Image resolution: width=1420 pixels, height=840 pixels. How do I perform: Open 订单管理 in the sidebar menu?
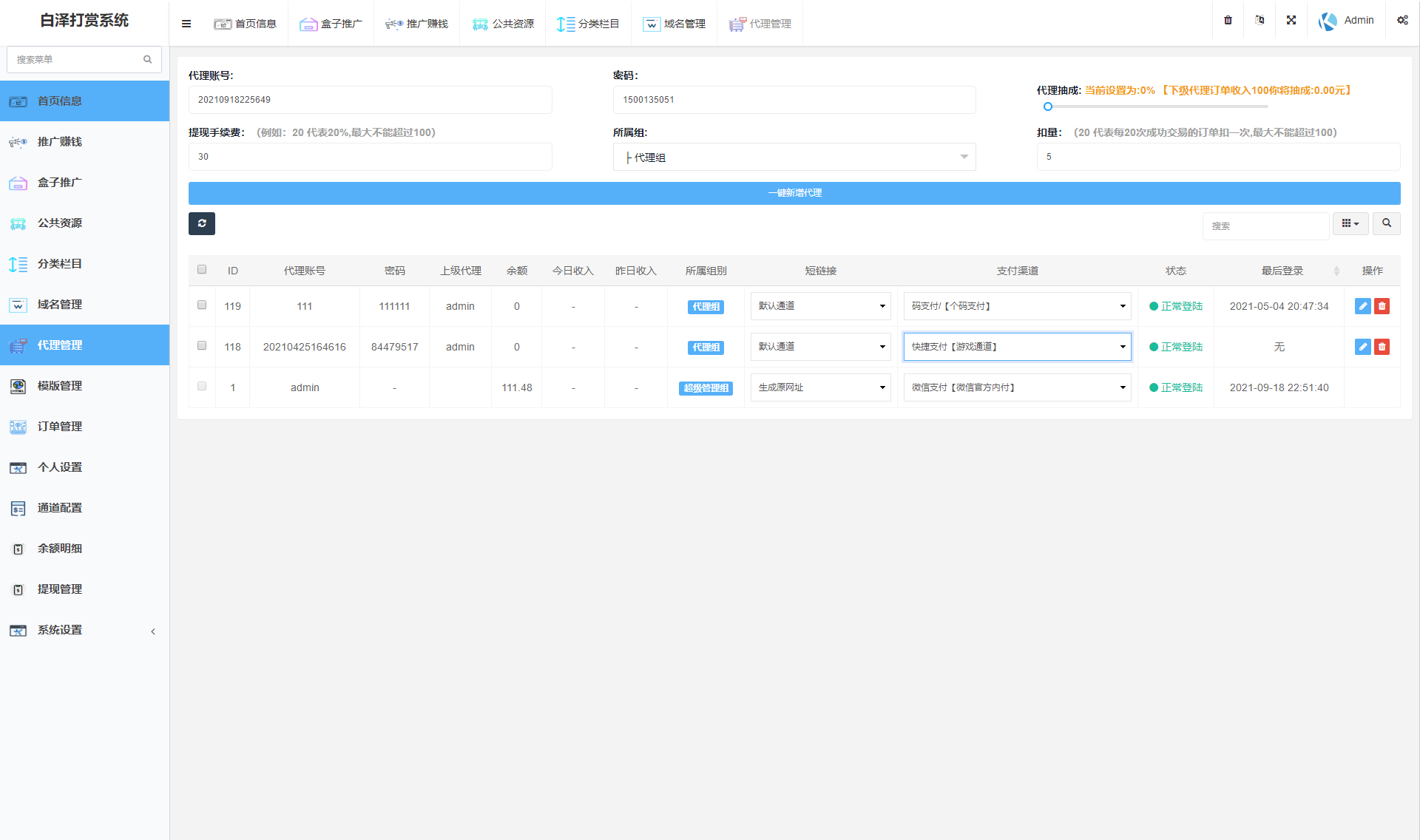pyautogui.click(x=60, y=427)
